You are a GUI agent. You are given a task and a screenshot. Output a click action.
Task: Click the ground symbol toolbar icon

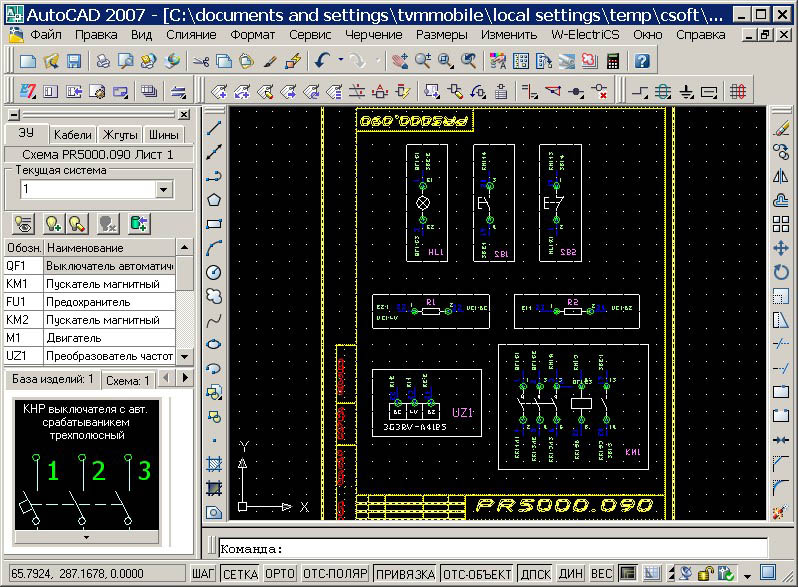pyautogui.click(x=687, y=92)
